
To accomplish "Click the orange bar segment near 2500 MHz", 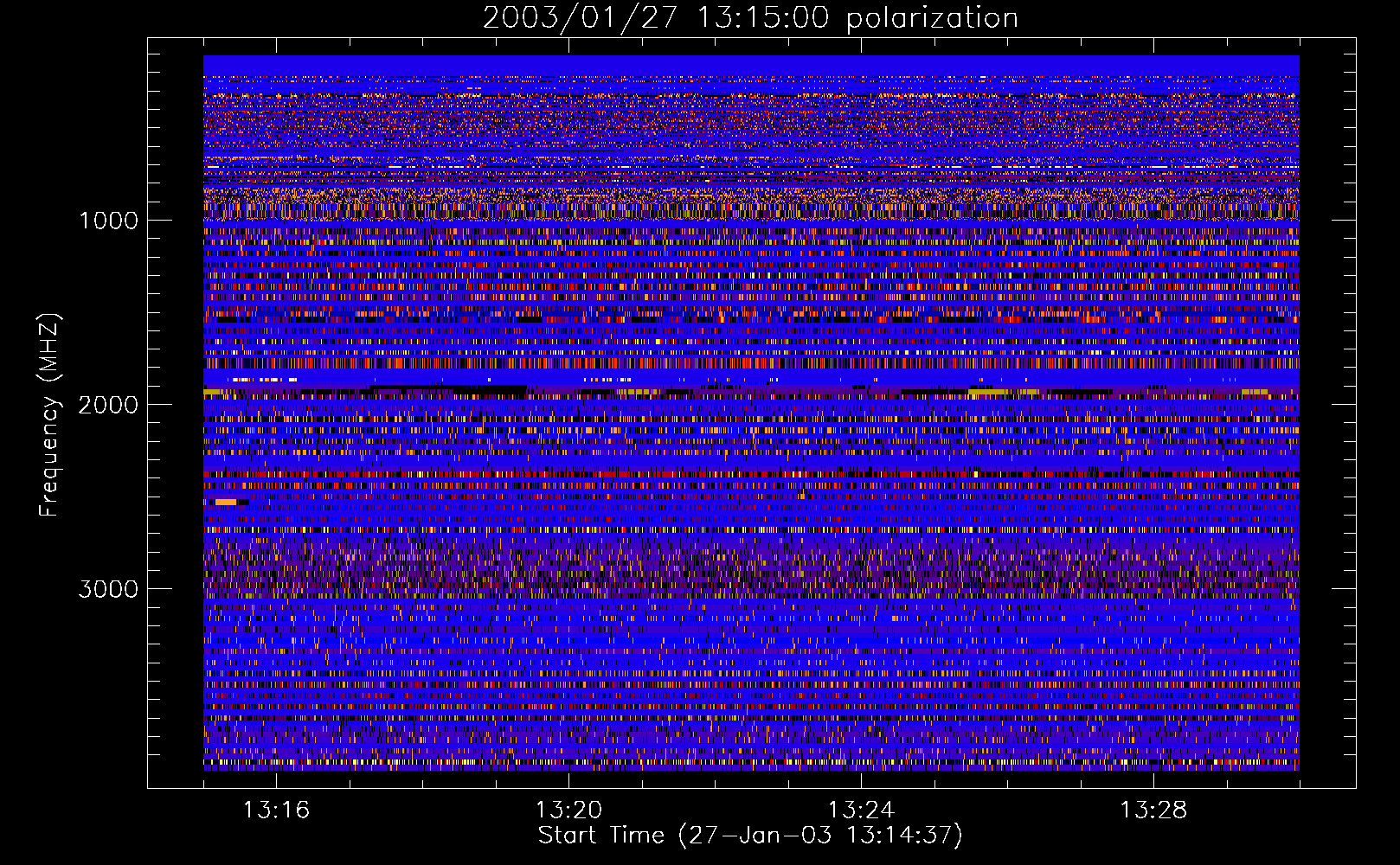I will (226, 503).
